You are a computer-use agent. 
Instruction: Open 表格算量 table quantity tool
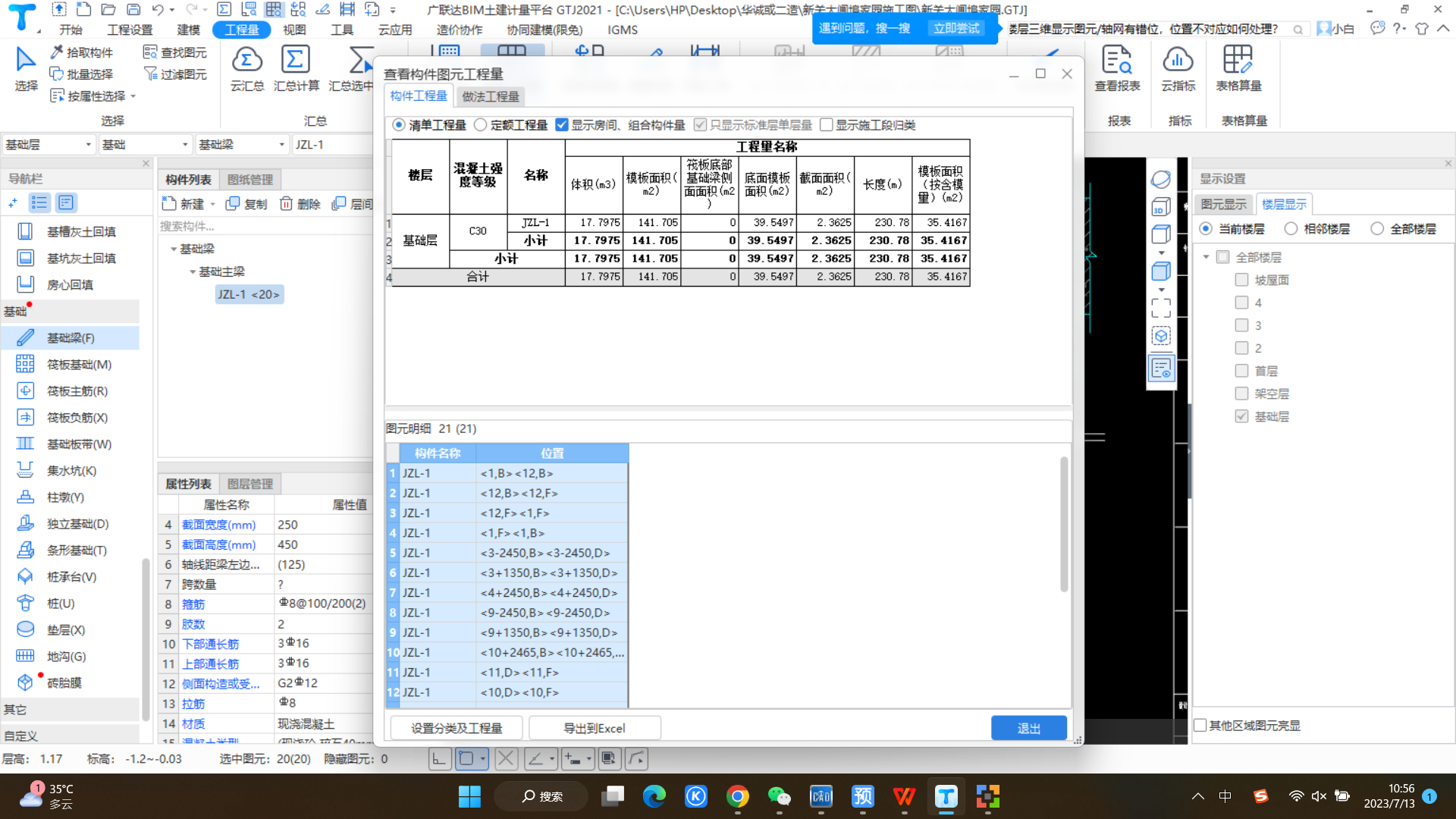1238,68
